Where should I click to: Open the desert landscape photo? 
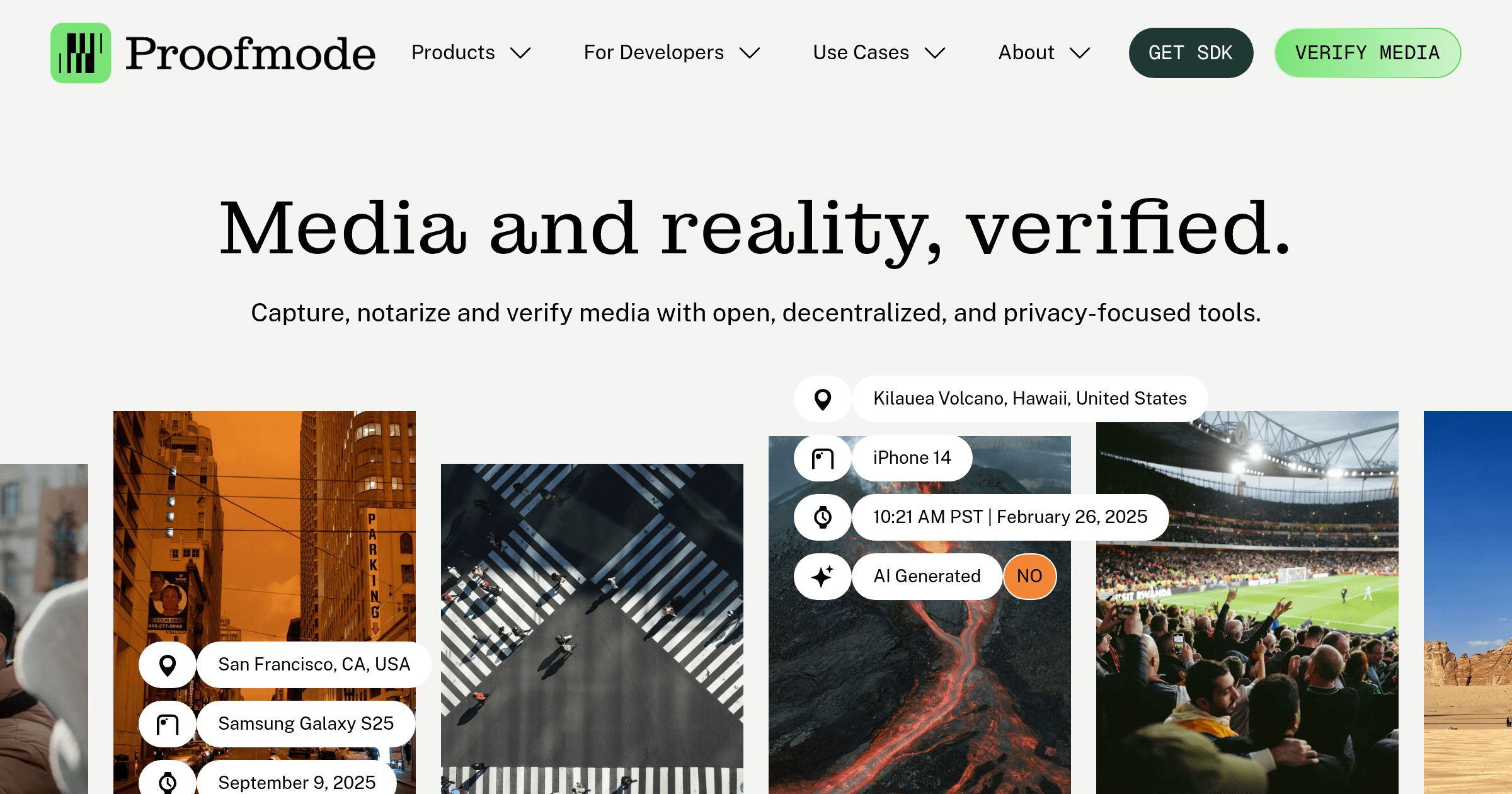pyautogui.click(x=1468, y=602)
